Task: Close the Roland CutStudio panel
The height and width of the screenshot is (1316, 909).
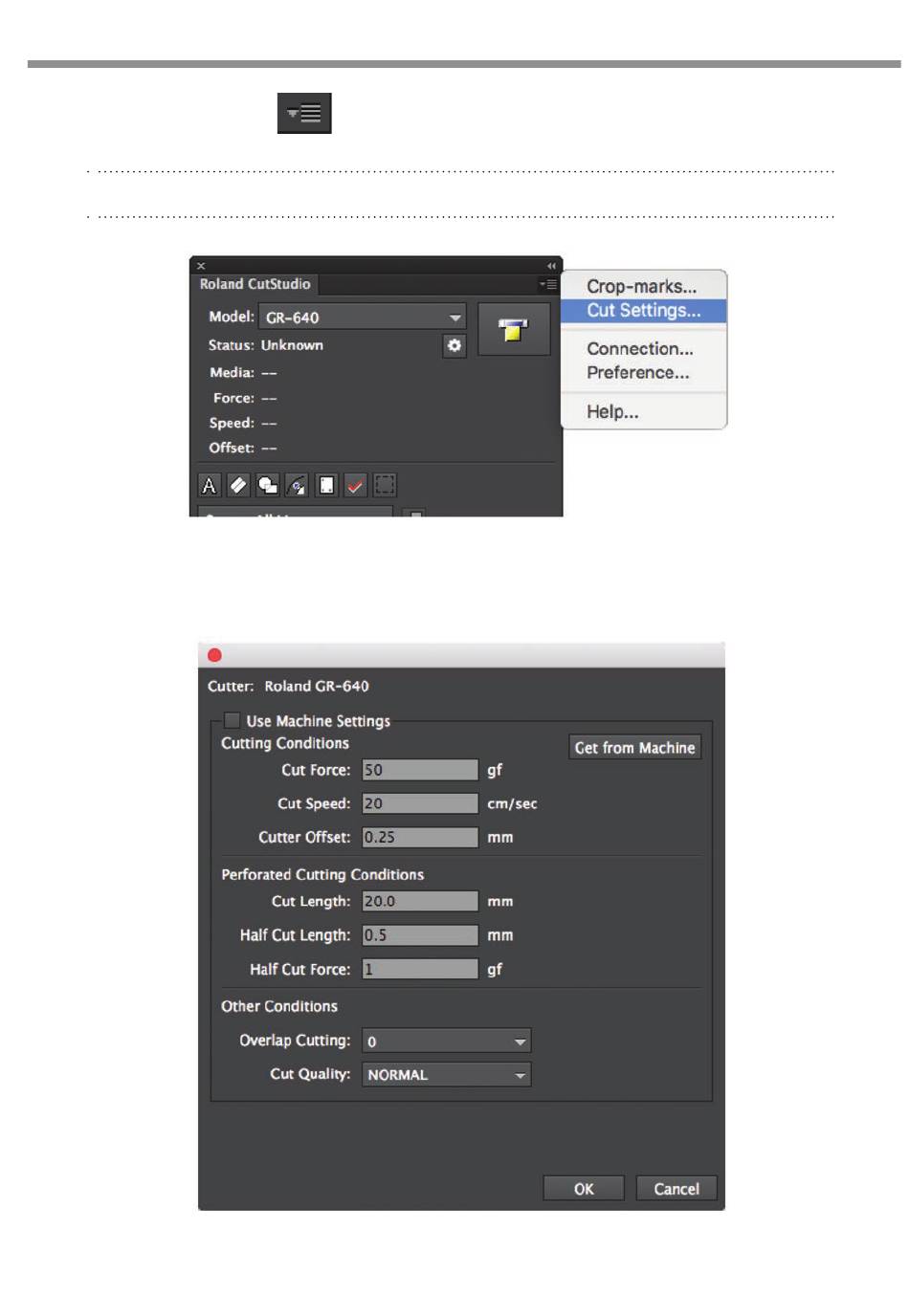Action: point(201,266)
